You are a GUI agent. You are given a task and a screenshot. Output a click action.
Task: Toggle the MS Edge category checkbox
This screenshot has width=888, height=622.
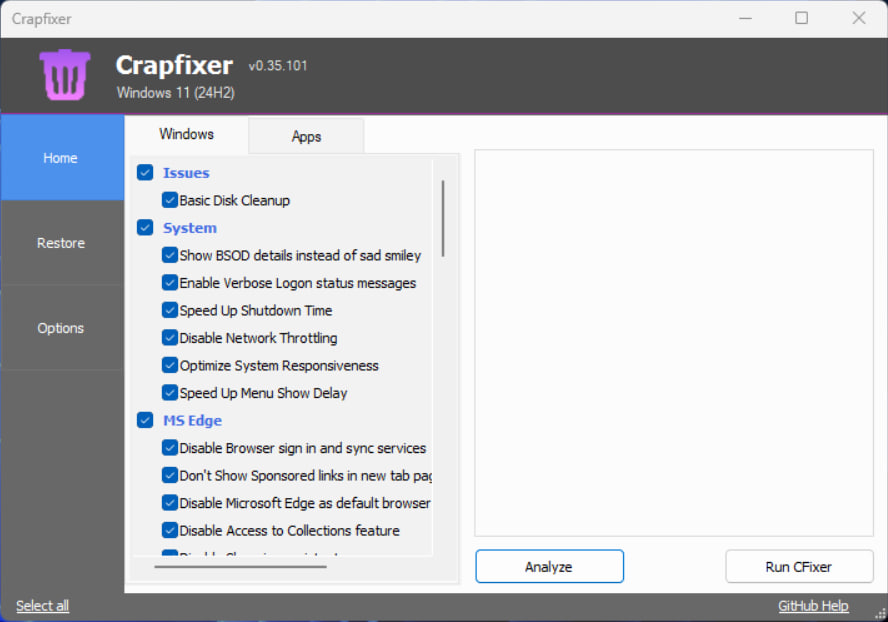(145, 420)
